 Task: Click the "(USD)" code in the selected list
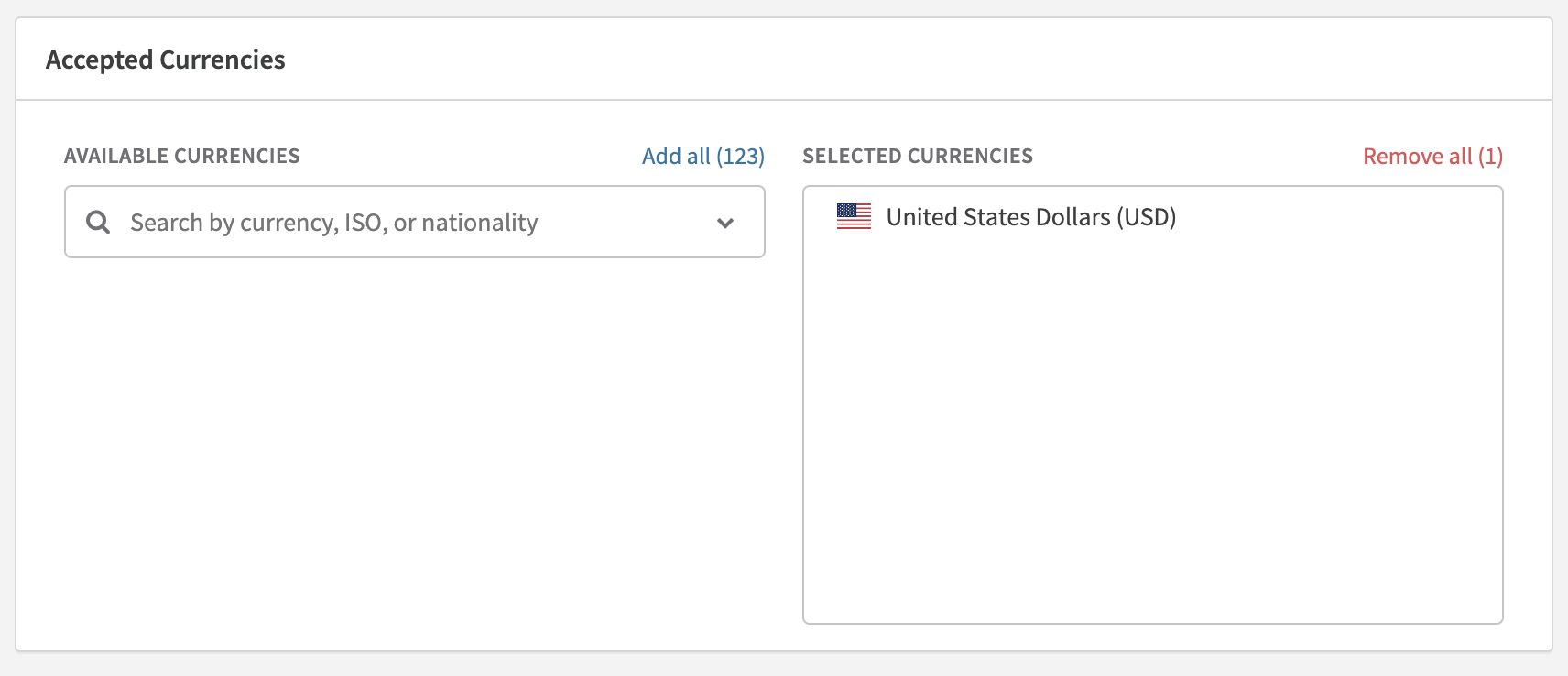(1146, 217)
